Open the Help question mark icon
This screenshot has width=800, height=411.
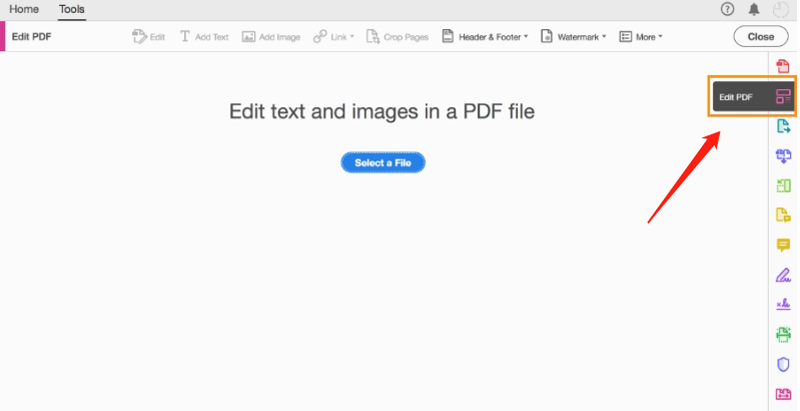(x=727, y=9)
